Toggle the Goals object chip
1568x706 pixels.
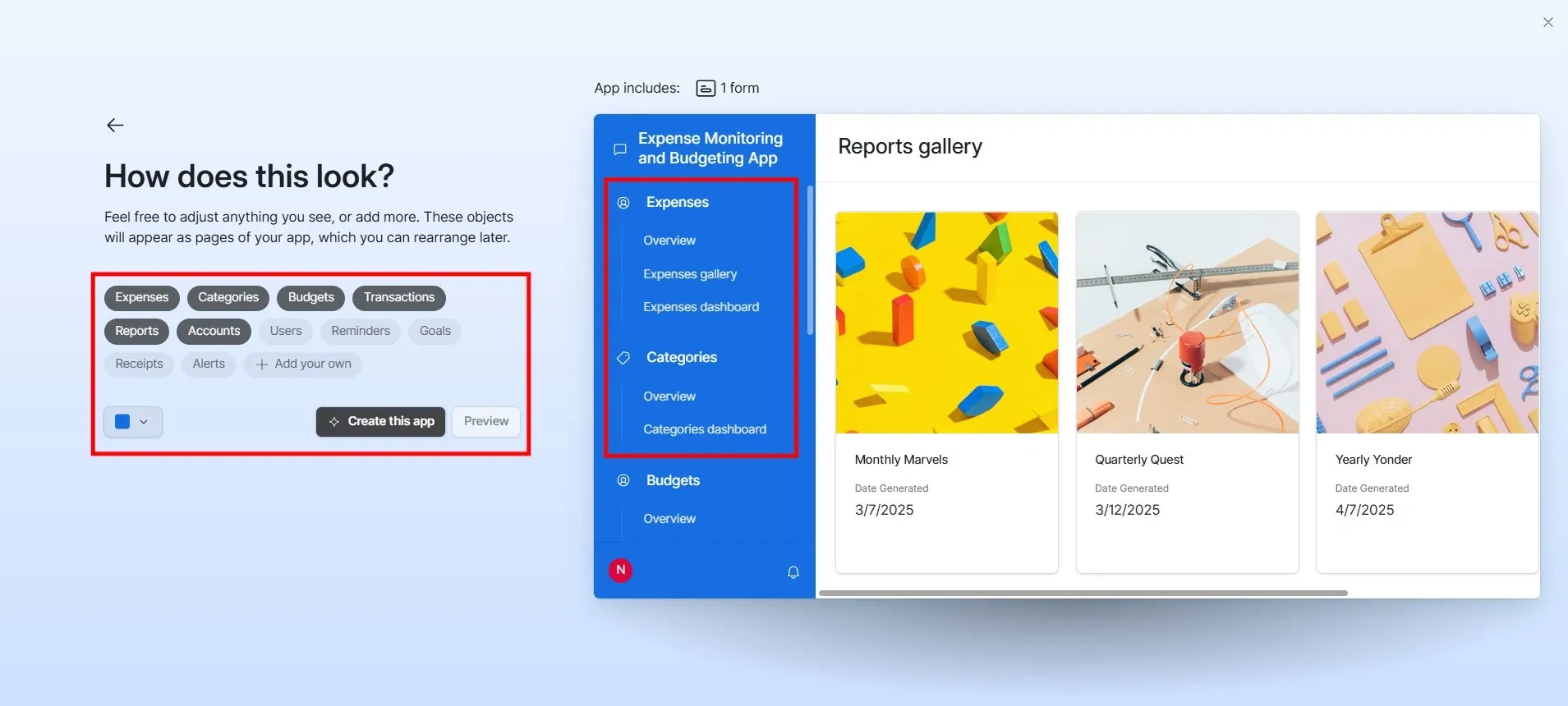coord(435,331)
